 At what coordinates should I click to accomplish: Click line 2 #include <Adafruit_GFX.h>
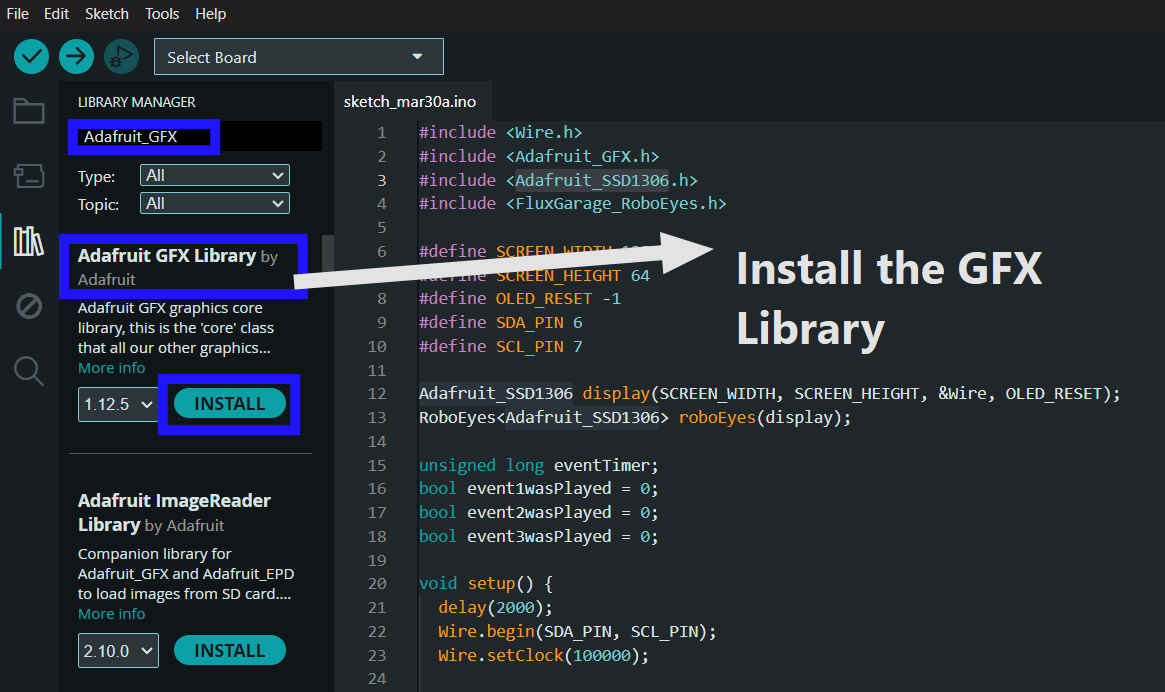pos(539,156)
